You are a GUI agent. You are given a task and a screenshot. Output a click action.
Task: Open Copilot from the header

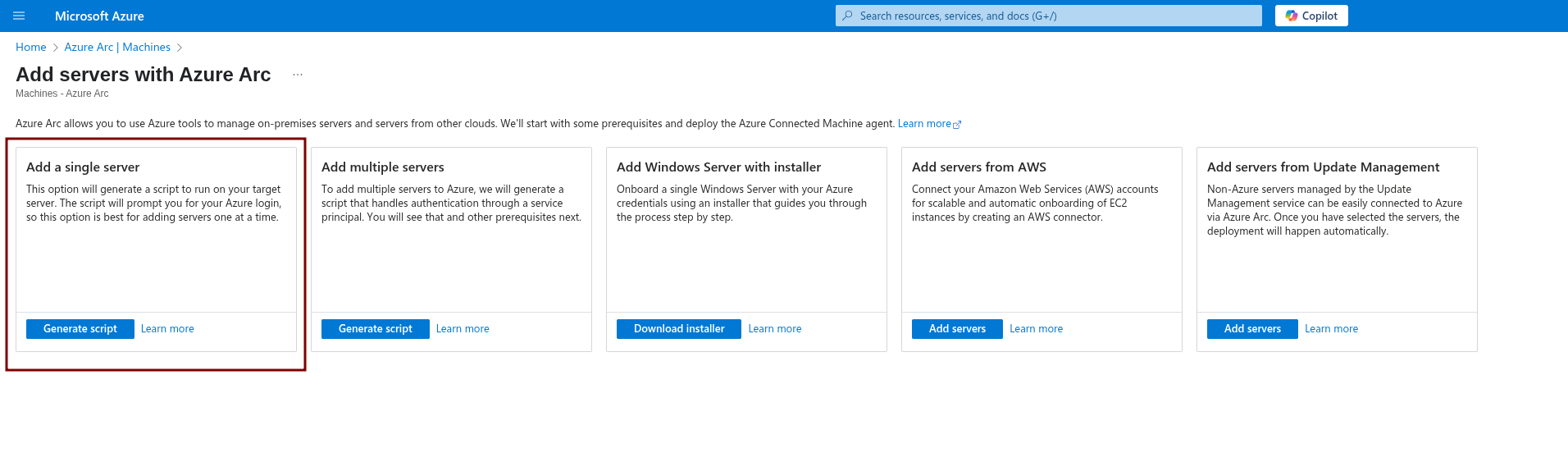tap(1311, 16)
